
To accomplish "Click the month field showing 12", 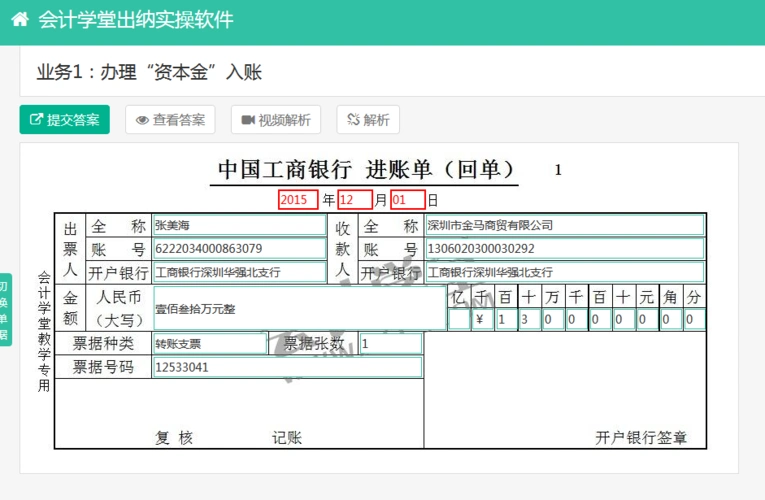I will tap(355, 200).
